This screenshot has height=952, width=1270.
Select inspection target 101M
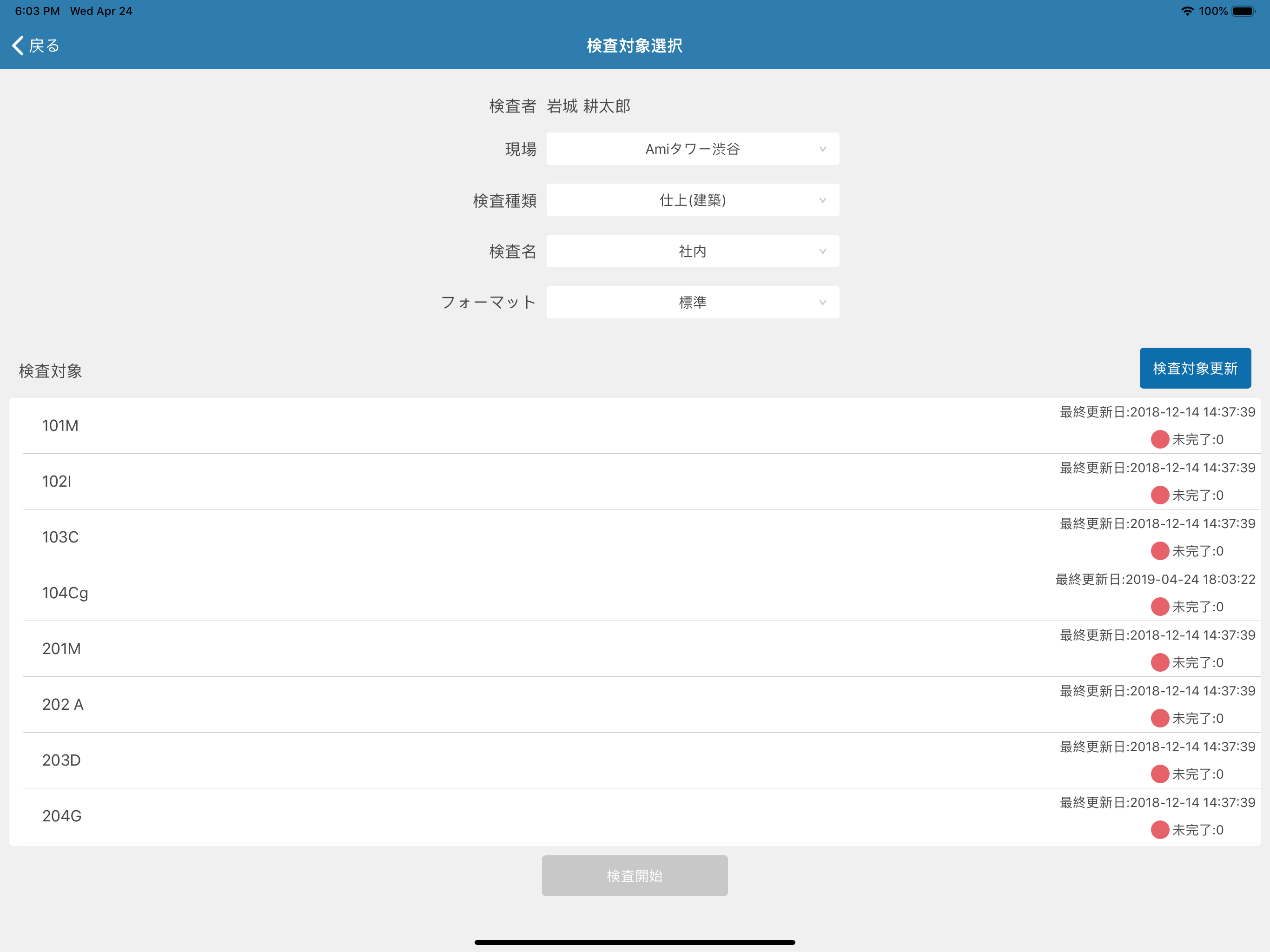point(635,425)
